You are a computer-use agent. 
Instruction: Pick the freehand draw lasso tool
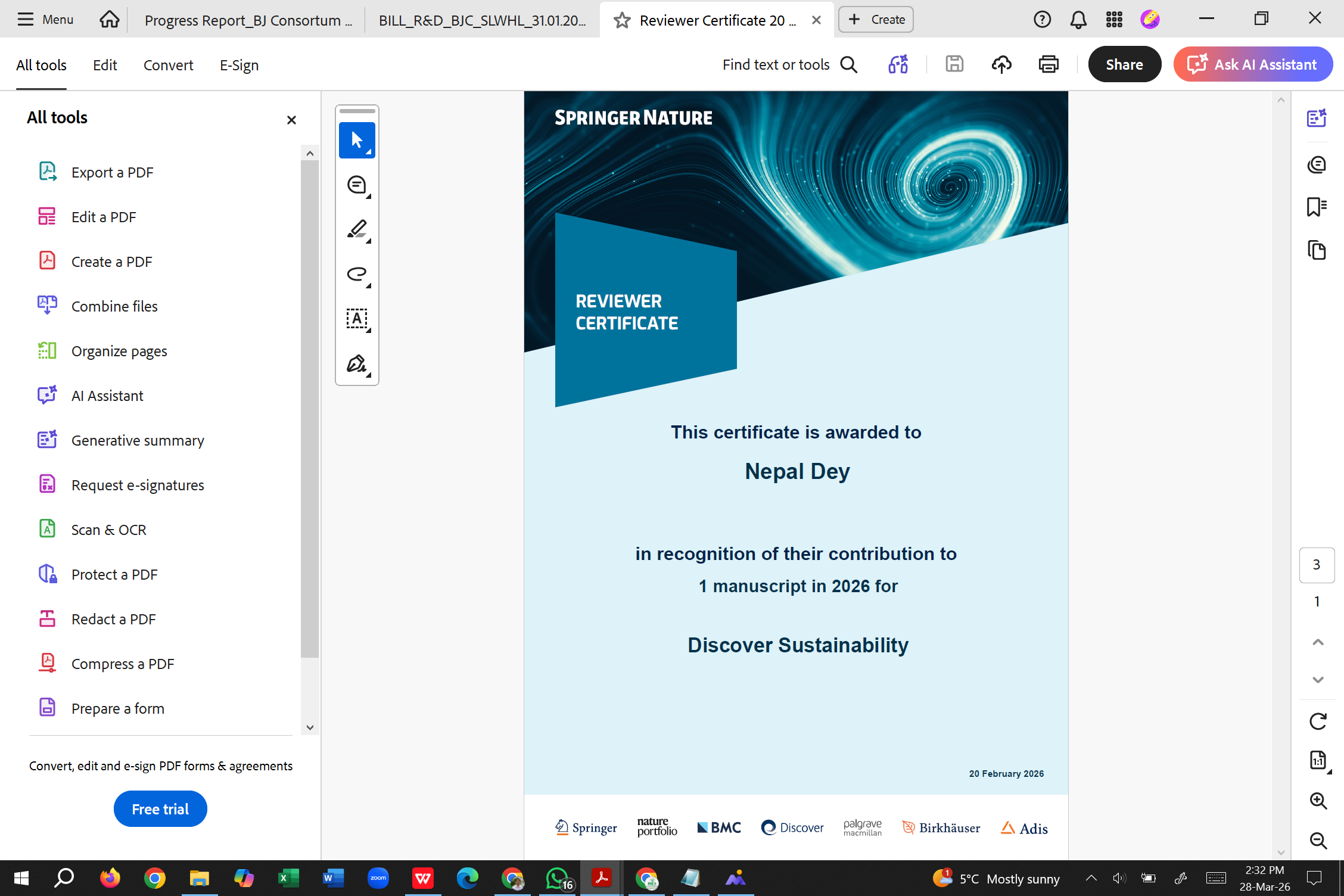(356, 274)
